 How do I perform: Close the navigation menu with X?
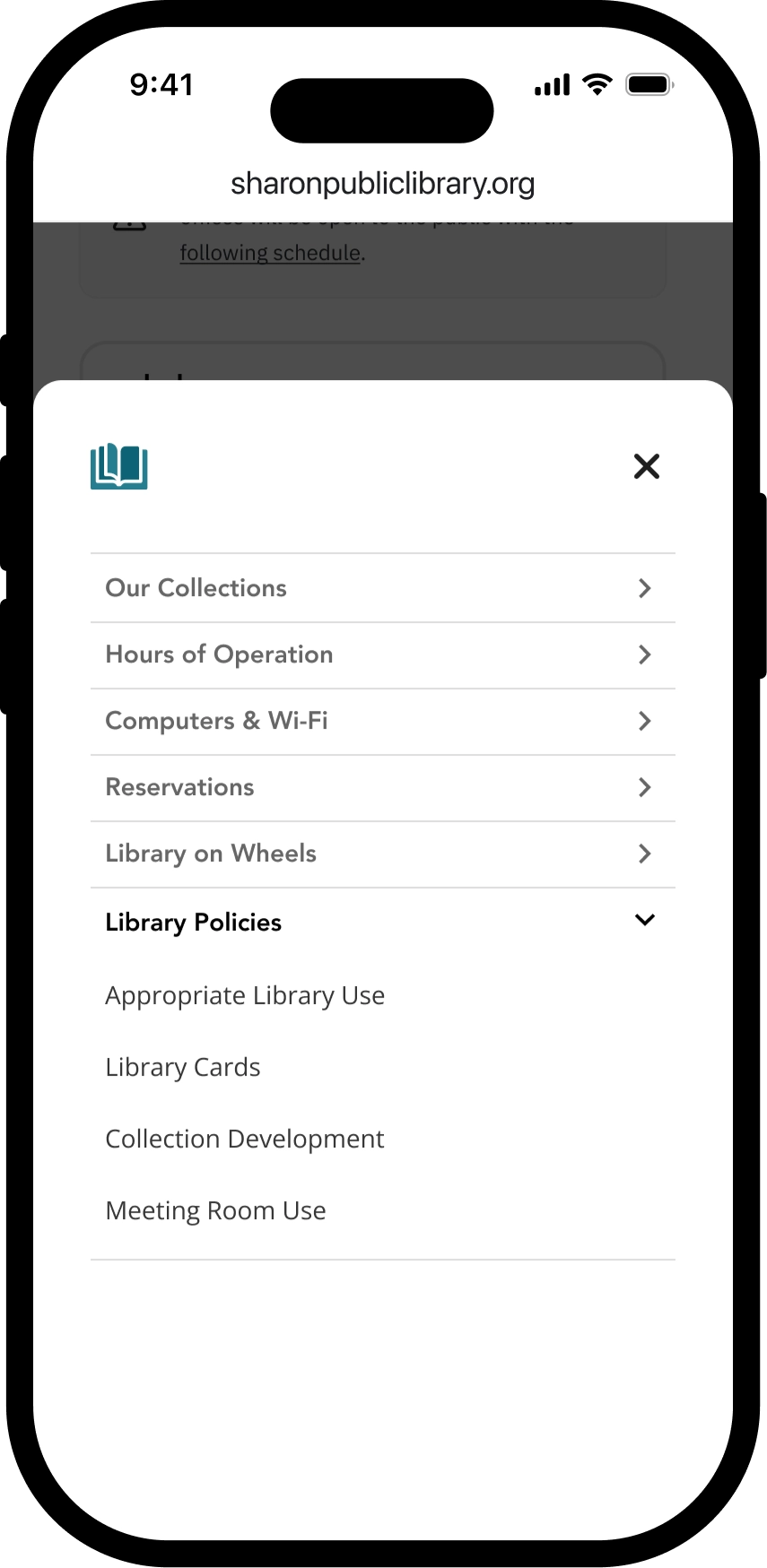[646, 466]
